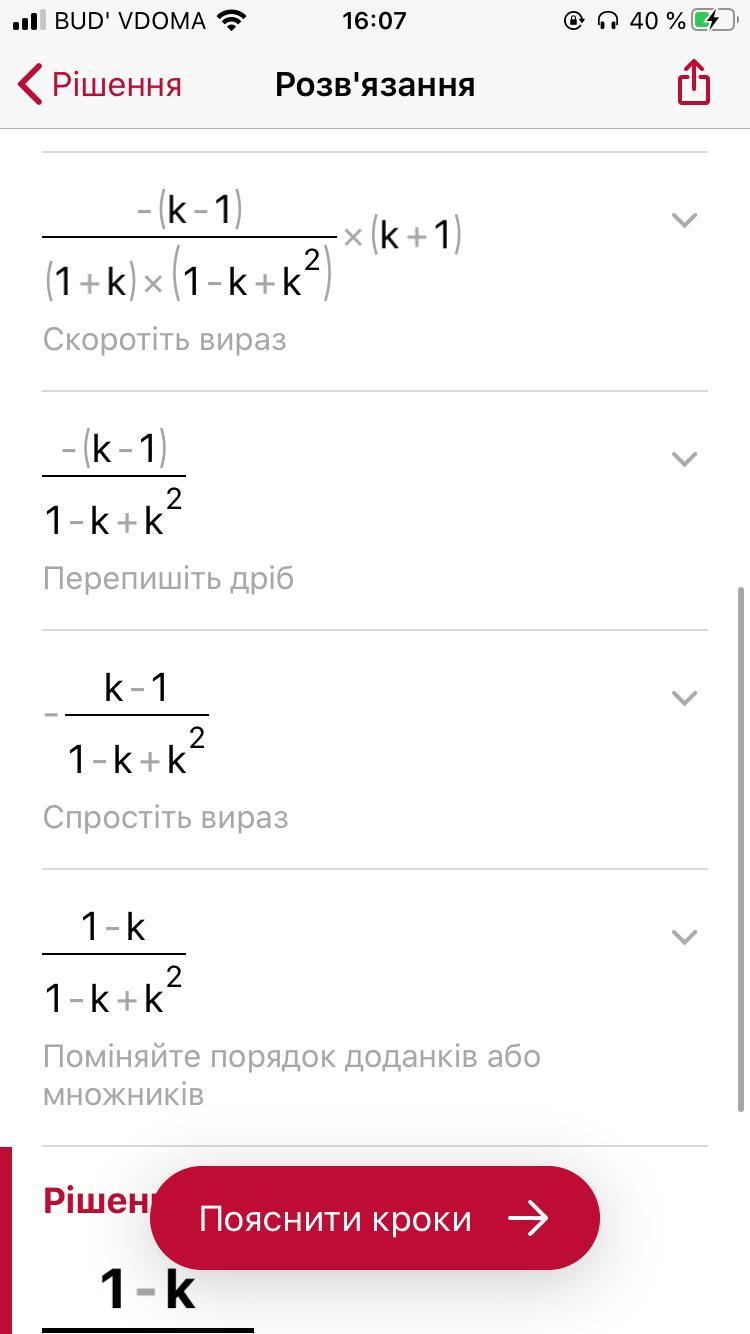
Task: Expand the Спростіть вираз step
Action: [684, 698]
